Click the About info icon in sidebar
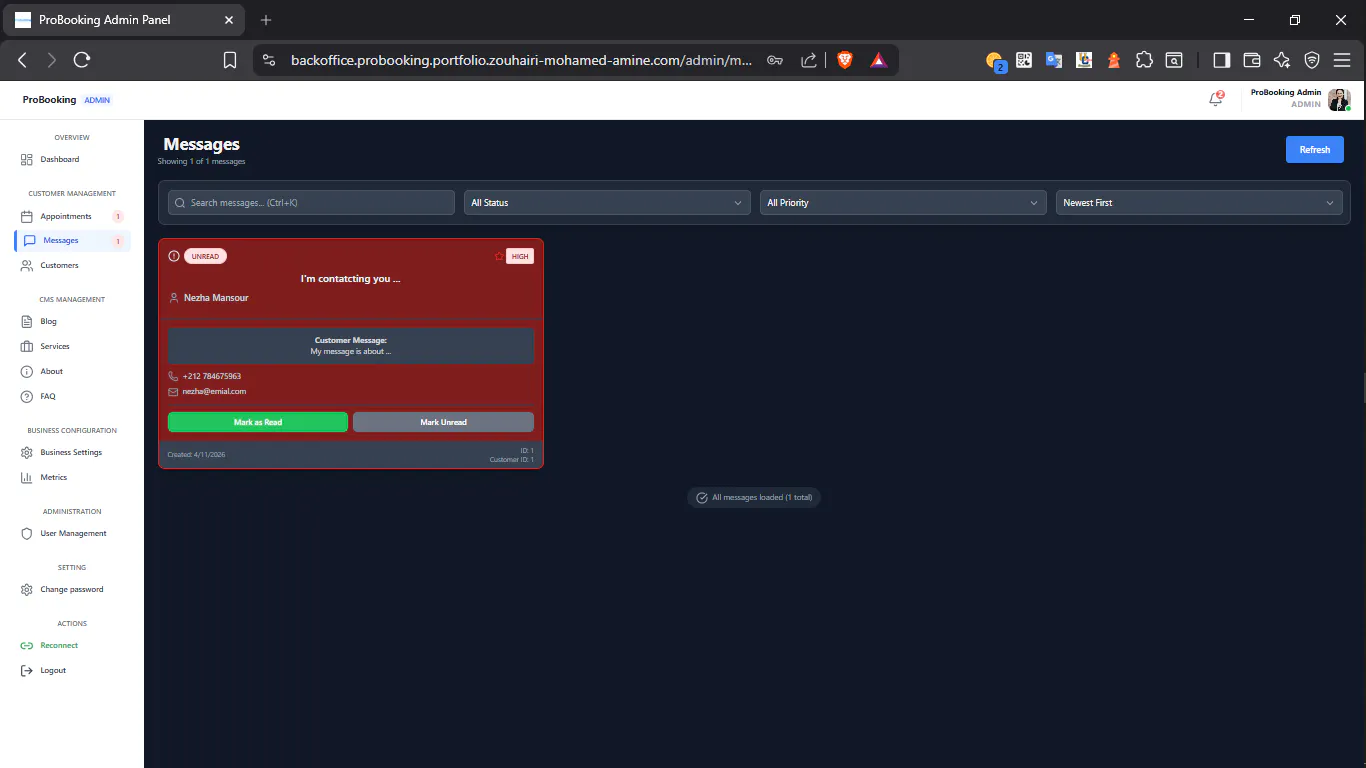The width and height of the screenshot is (1366, 768). tap(27, 372)
